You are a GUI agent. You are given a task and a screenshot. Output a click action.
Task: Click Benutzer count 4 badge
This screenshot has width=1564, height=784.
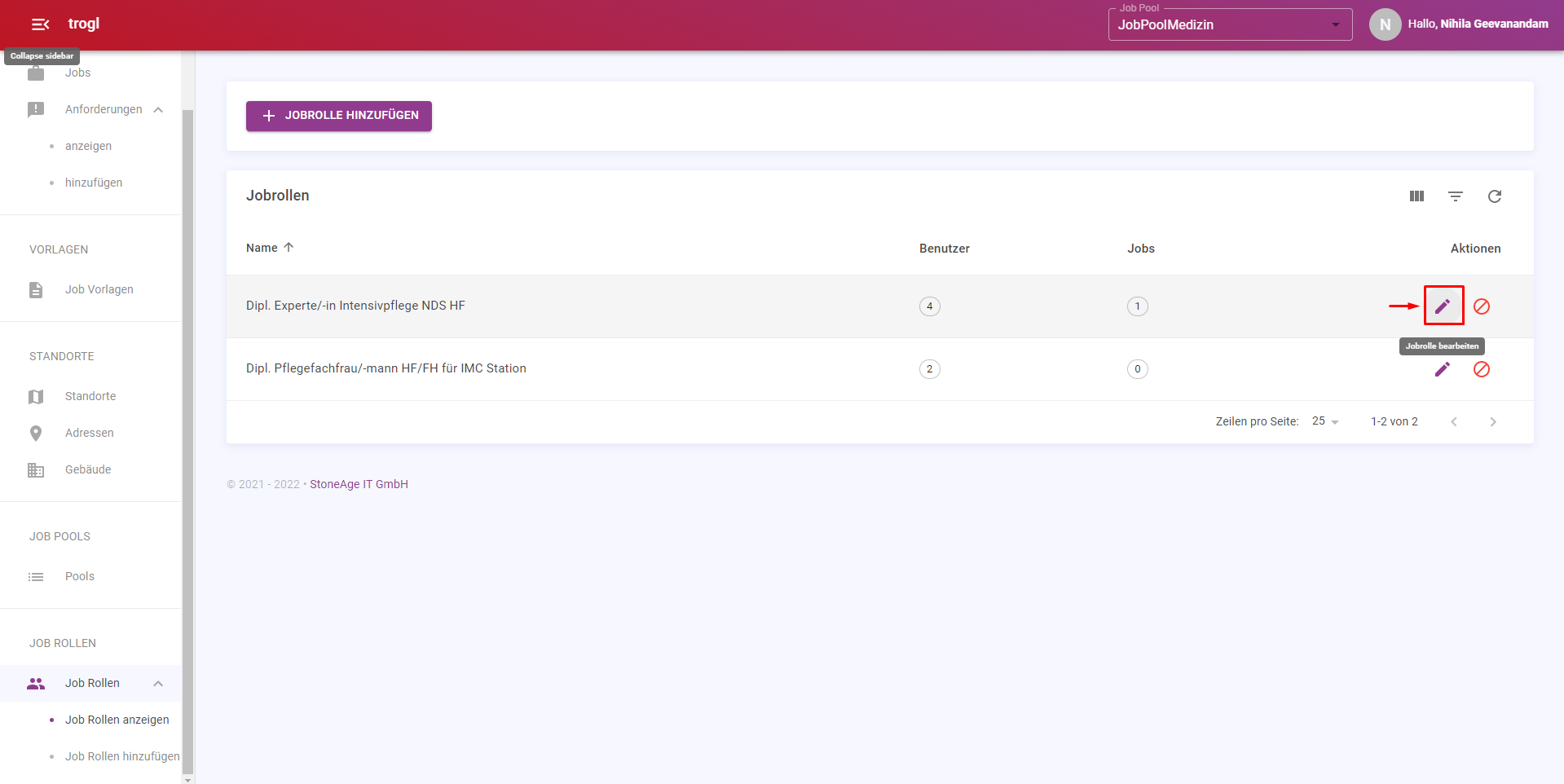(930, 306)
